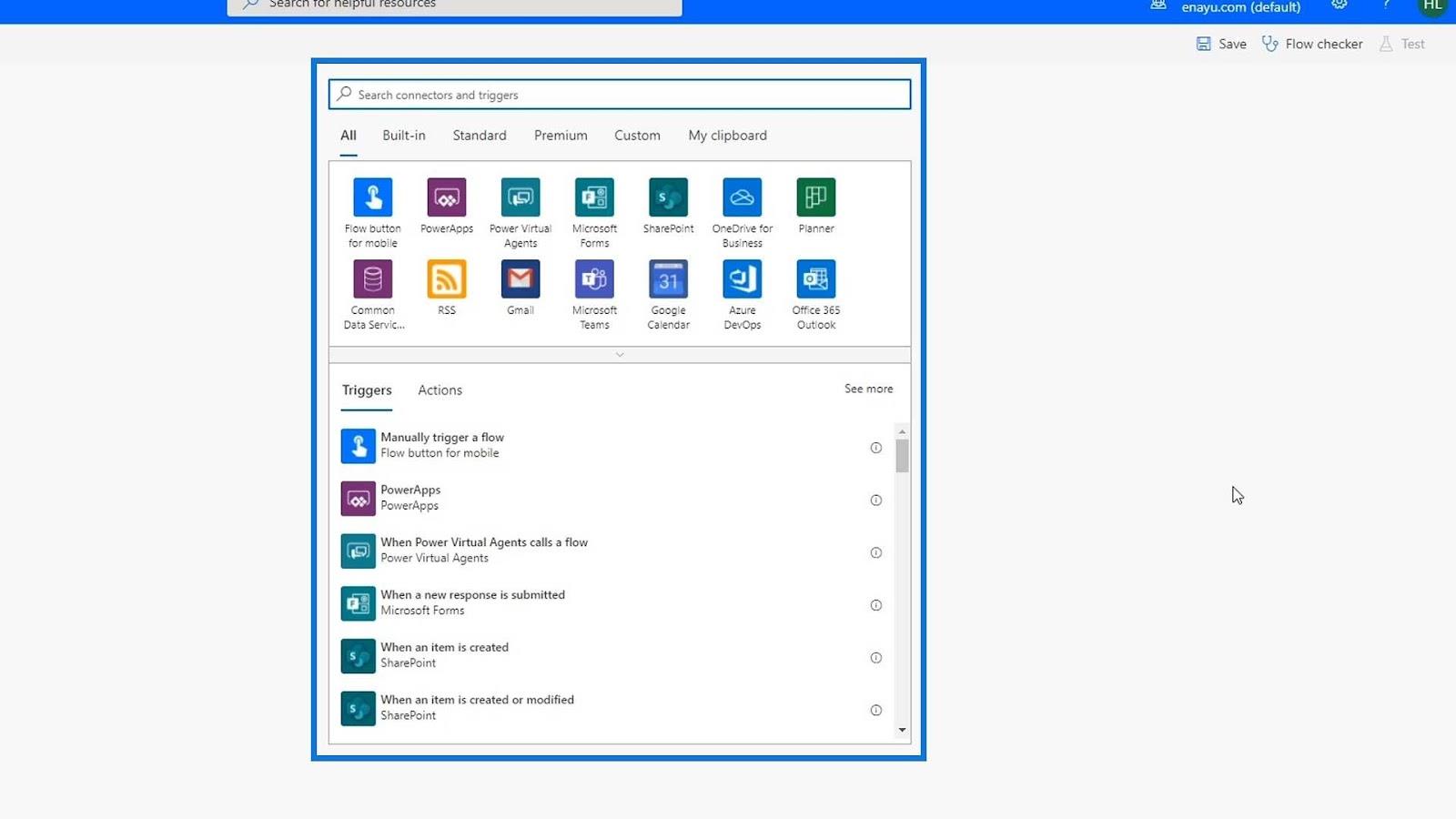This screenshot has width=1456, height=819.
Task: Click the Flow checker button
Action: tap(1312, 44)
